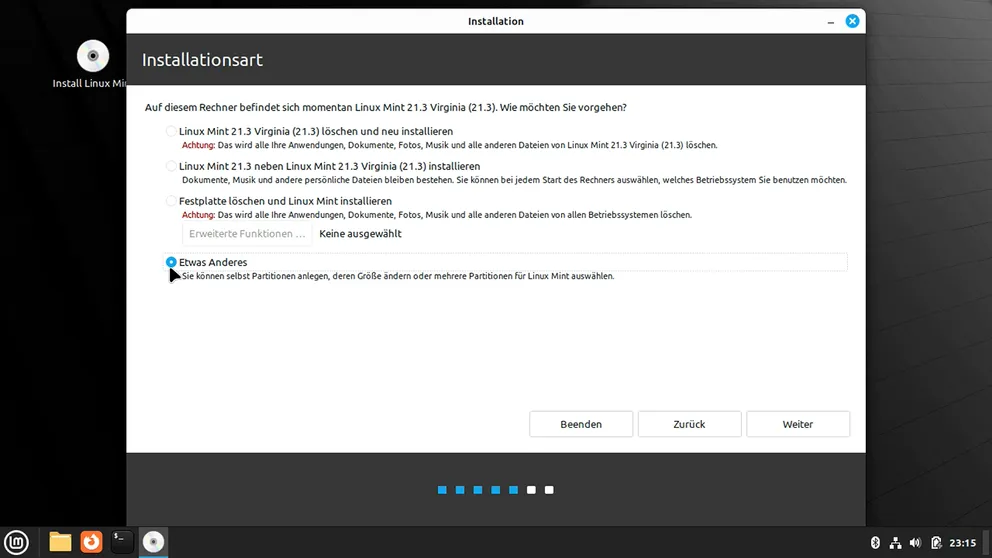The image size is (992, 558).
Task: Click the 'Keine ausgewählt' label
Action: (360, 233)
